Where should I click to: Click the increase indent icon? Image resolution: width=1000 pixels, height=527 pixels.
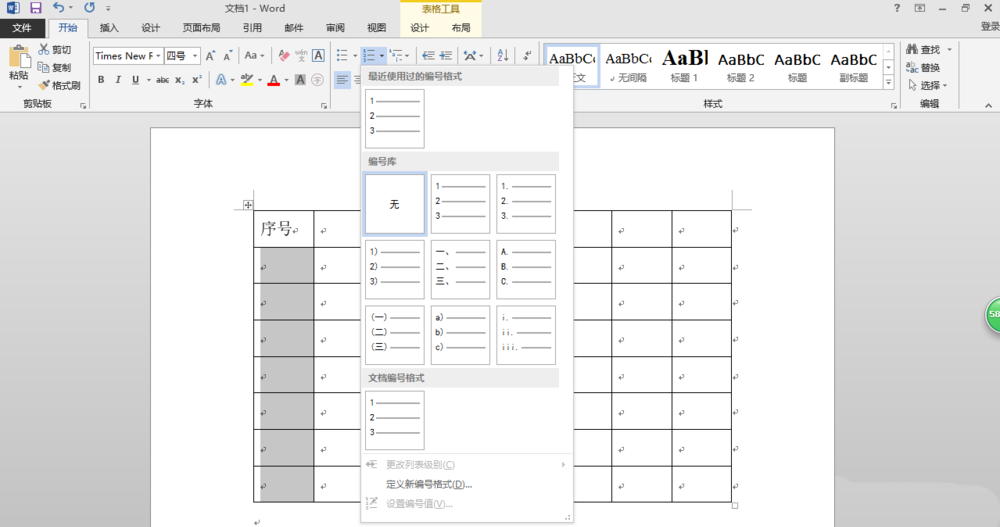[x=447, y=56]
